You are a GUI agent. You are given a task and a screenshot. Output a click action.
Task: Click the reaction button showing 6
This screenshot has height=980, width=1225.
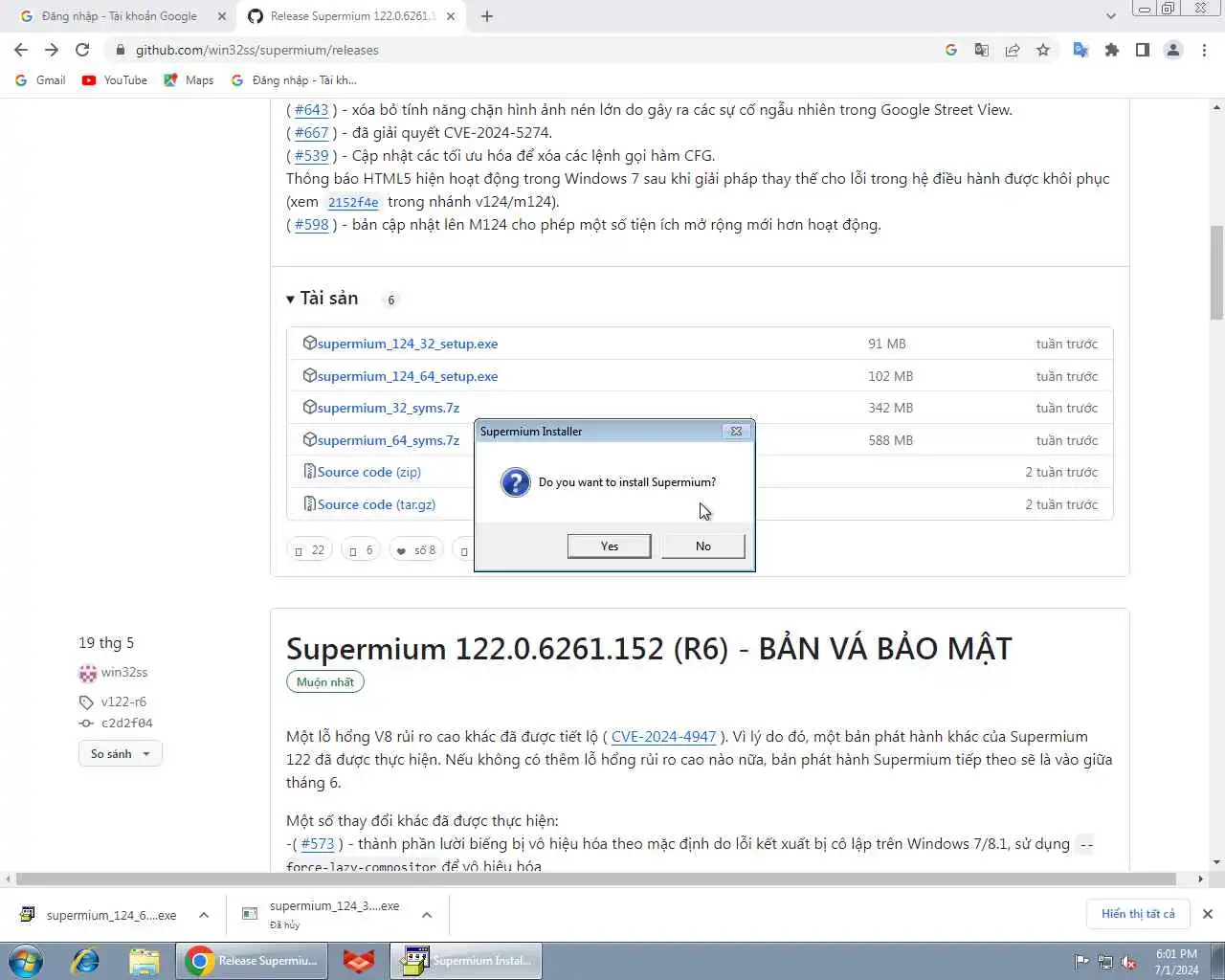pyautogui.click(x=361, y=550)
